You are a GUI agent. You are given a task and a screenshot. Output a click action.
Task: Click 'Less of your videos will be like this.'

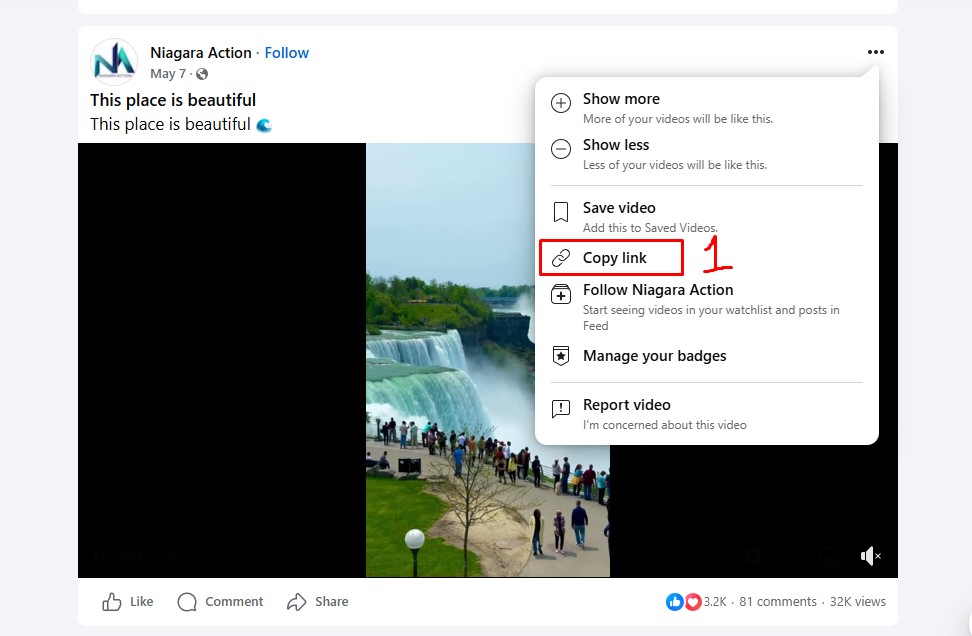coord(674,165)
